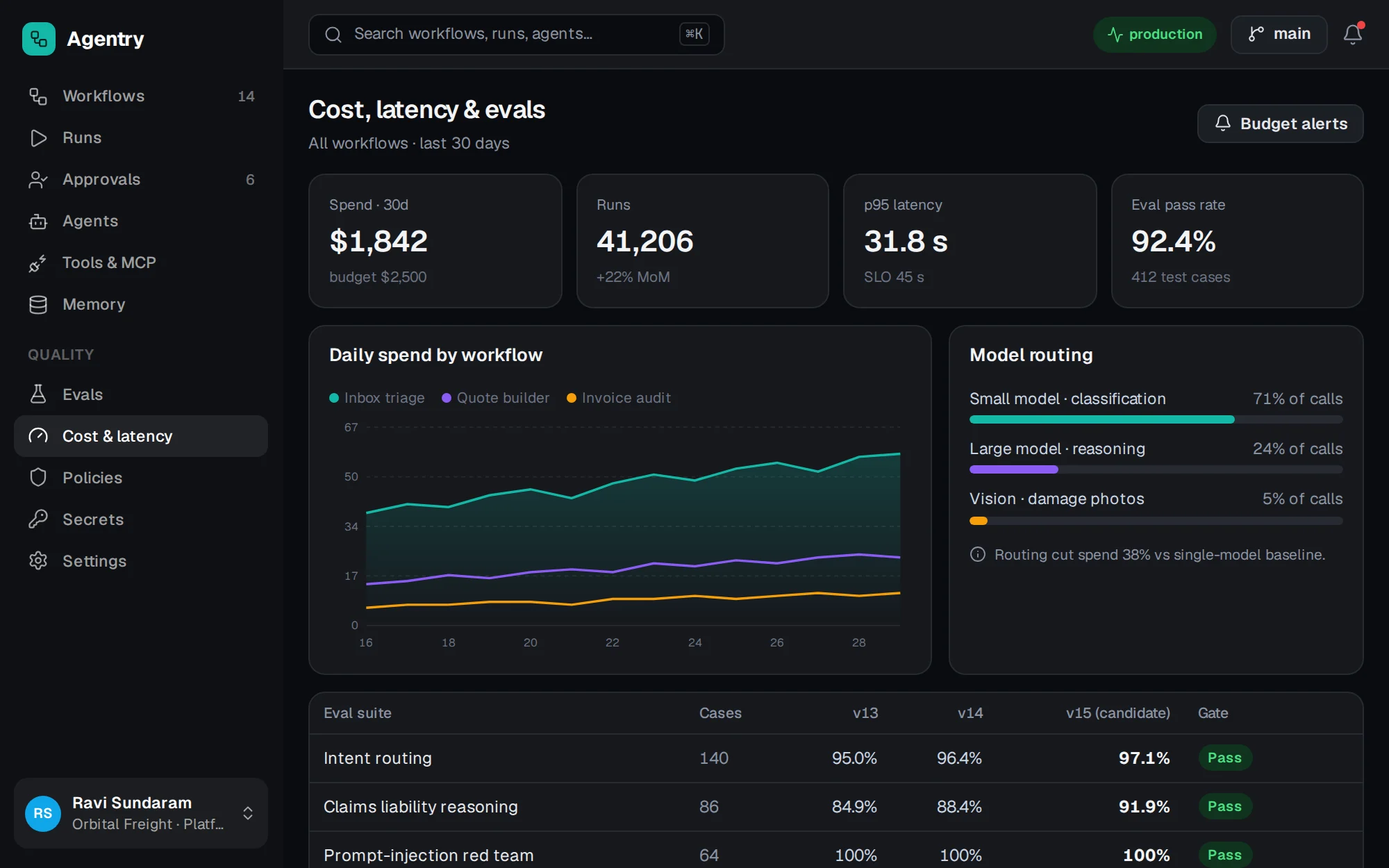
Task: Expand the Ravi Sundaram account switcher chevron
Action: pyautogui.click(x=247, y=813)
